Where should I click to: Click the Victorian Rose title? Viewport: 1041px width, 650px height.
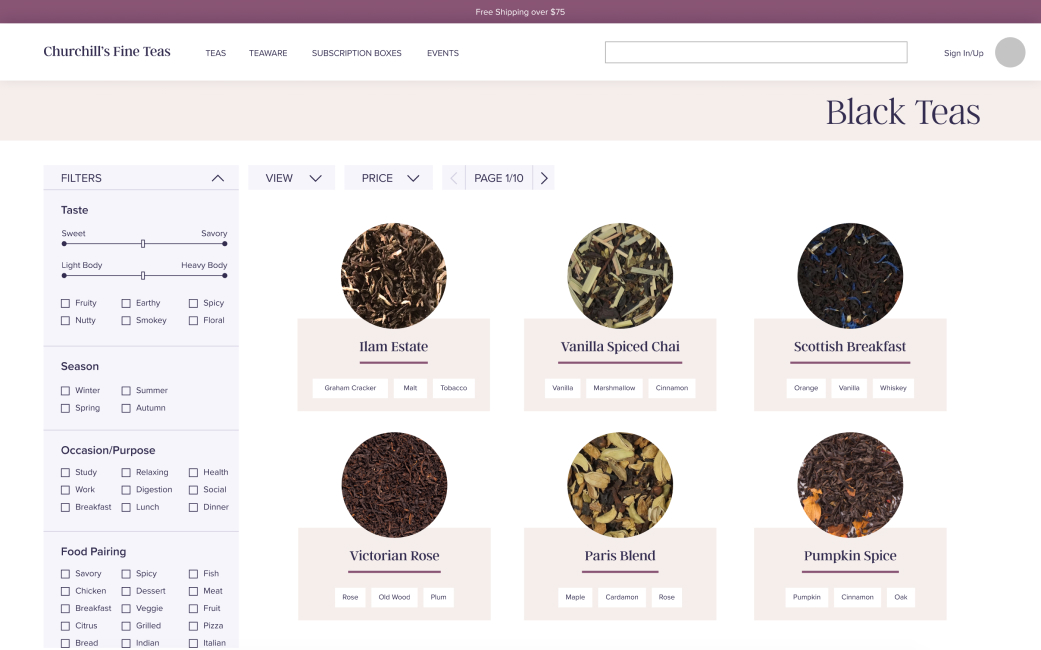pos(394,556)
